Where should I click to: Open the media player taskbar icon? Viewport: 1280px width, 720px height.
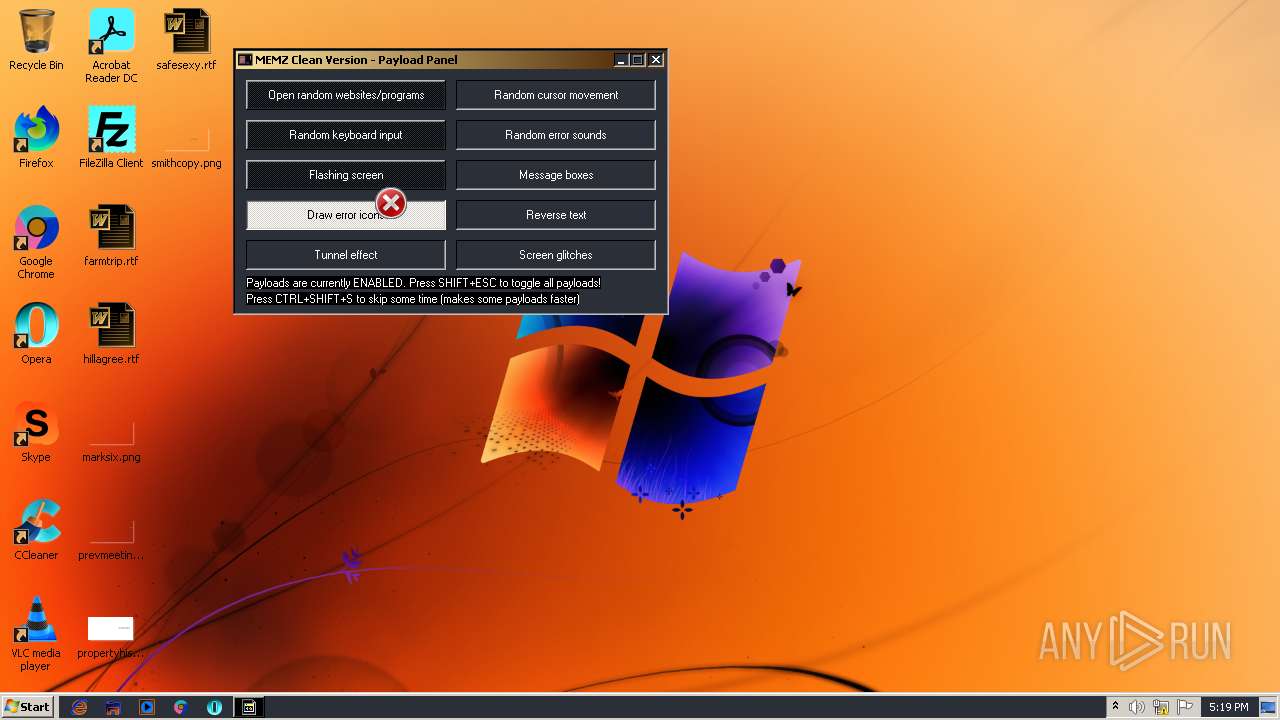[x=147, y=707]
